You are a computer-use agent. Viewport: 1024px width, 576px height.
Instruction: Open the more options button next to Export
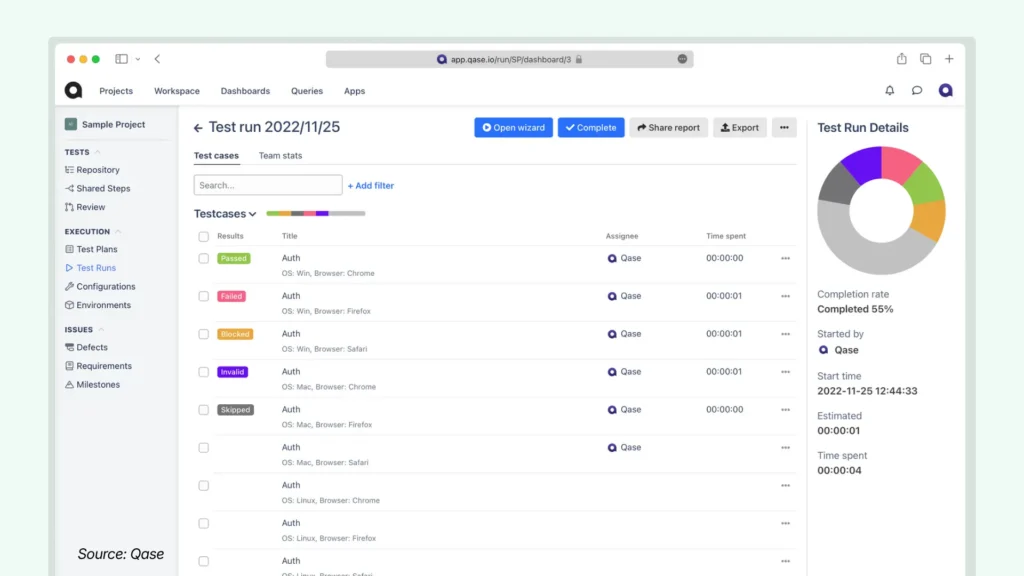[784, 127]
